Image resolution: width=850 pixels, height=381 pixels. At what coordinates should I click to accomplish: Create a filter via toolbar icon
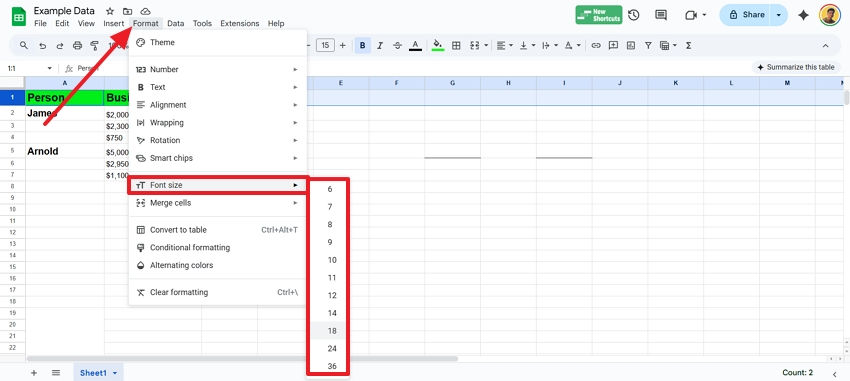point(648,46)
